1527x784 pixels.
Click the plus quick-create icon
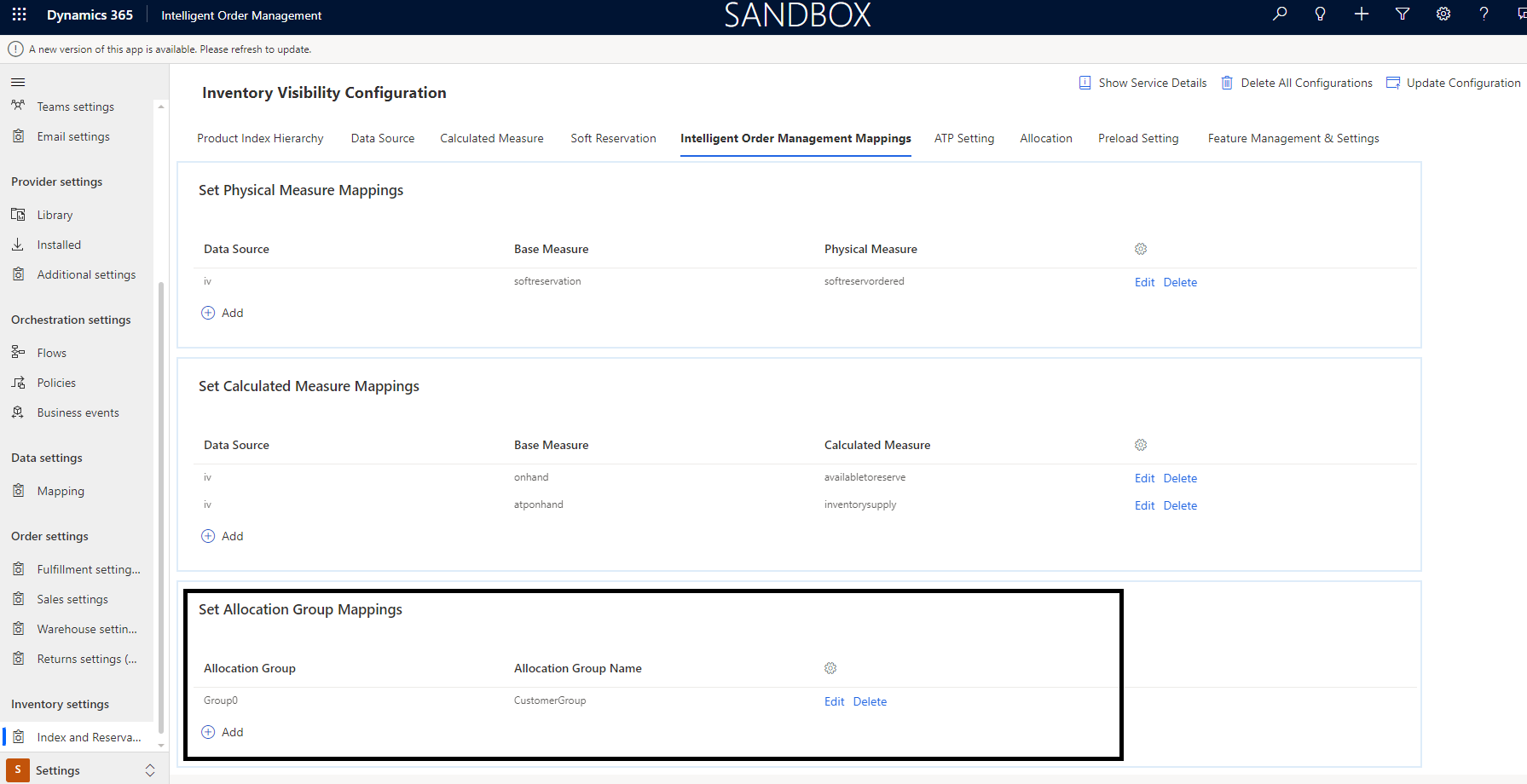[1362, 14]
